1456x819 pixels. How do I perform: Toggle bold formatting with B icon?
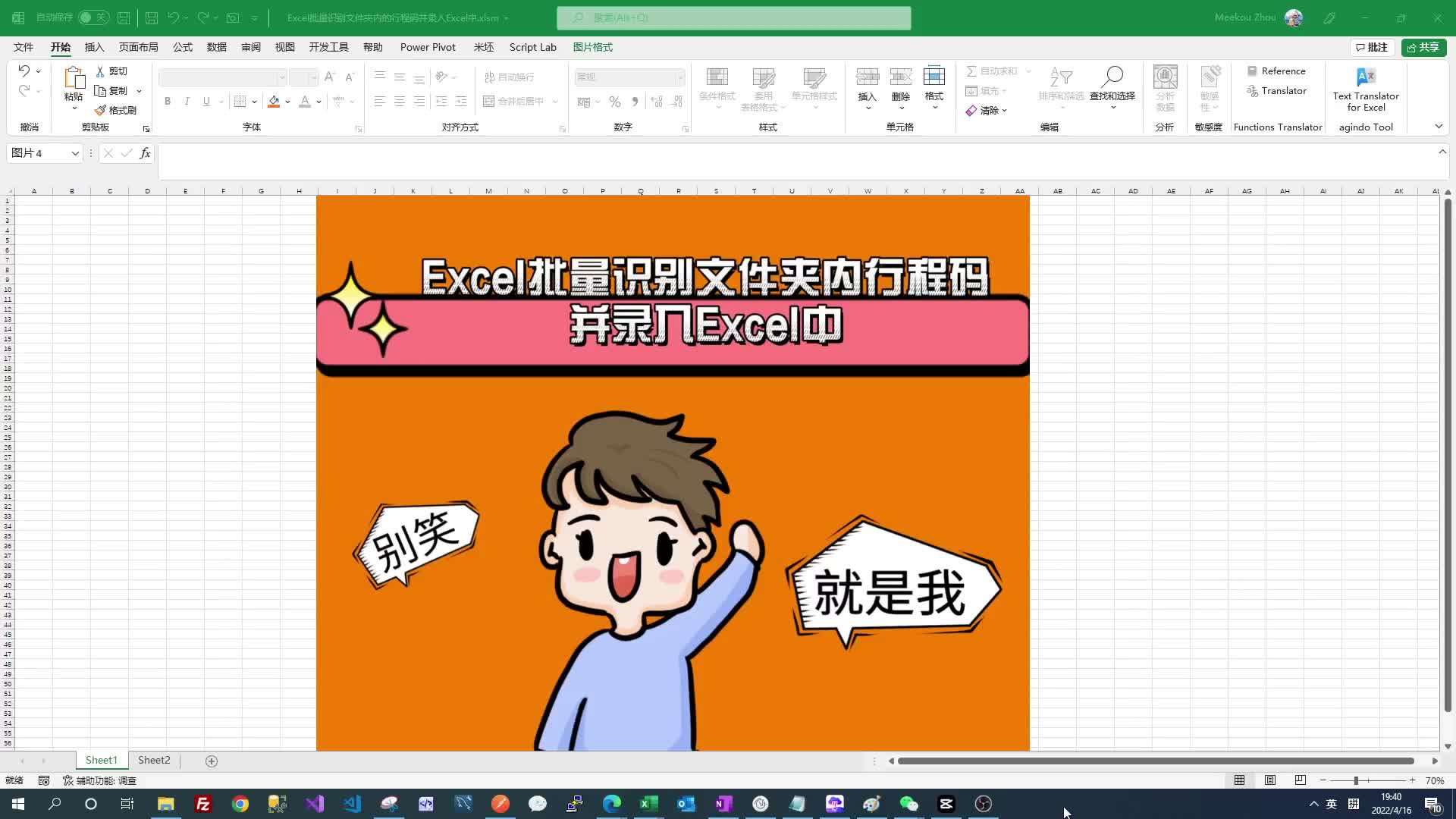167,101
